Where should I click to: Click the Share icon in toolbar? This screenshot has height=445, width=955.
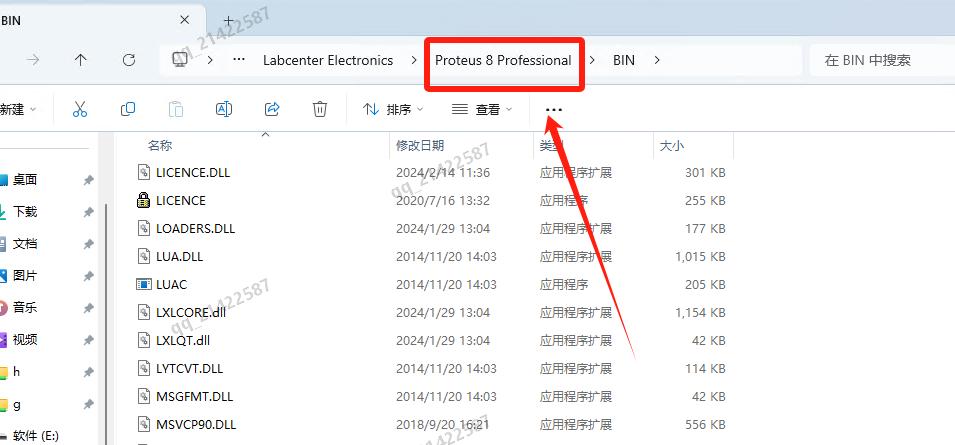(272, 109)
